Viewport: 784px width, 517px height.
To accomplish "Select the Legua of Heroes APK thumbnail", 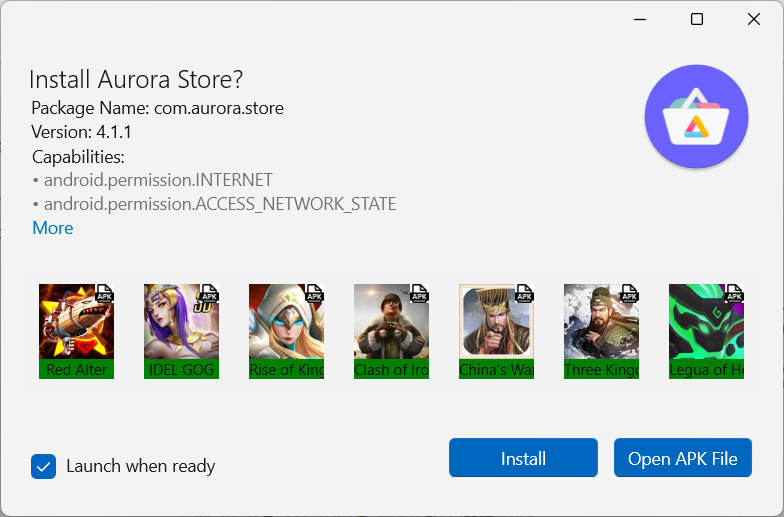I will pos(706,331).
